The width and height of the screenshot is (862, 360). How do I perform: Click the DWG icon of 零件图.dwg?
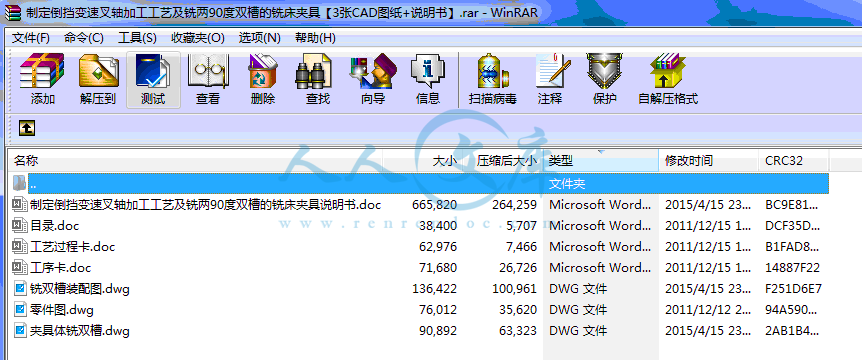(x=20, y=309)
